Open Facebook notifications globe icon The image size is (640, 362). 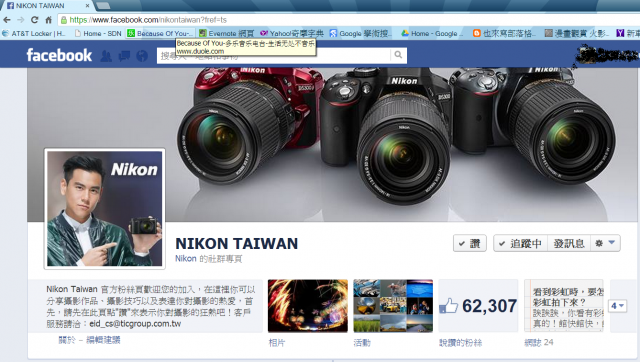click(142, 56)
